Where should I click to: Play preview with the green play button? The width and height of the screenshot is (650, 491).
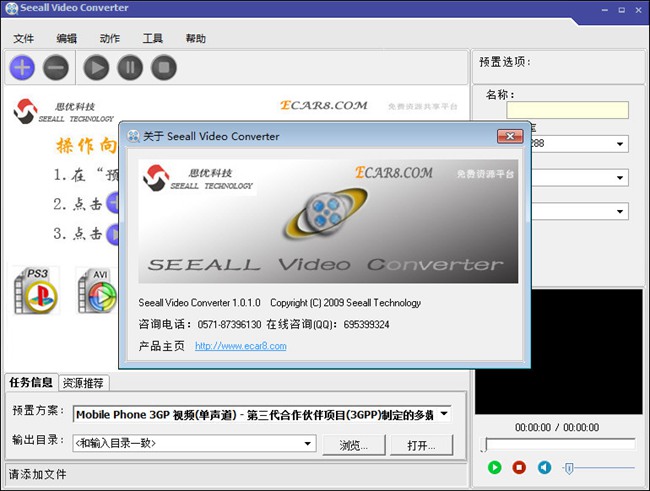point(495,467)
